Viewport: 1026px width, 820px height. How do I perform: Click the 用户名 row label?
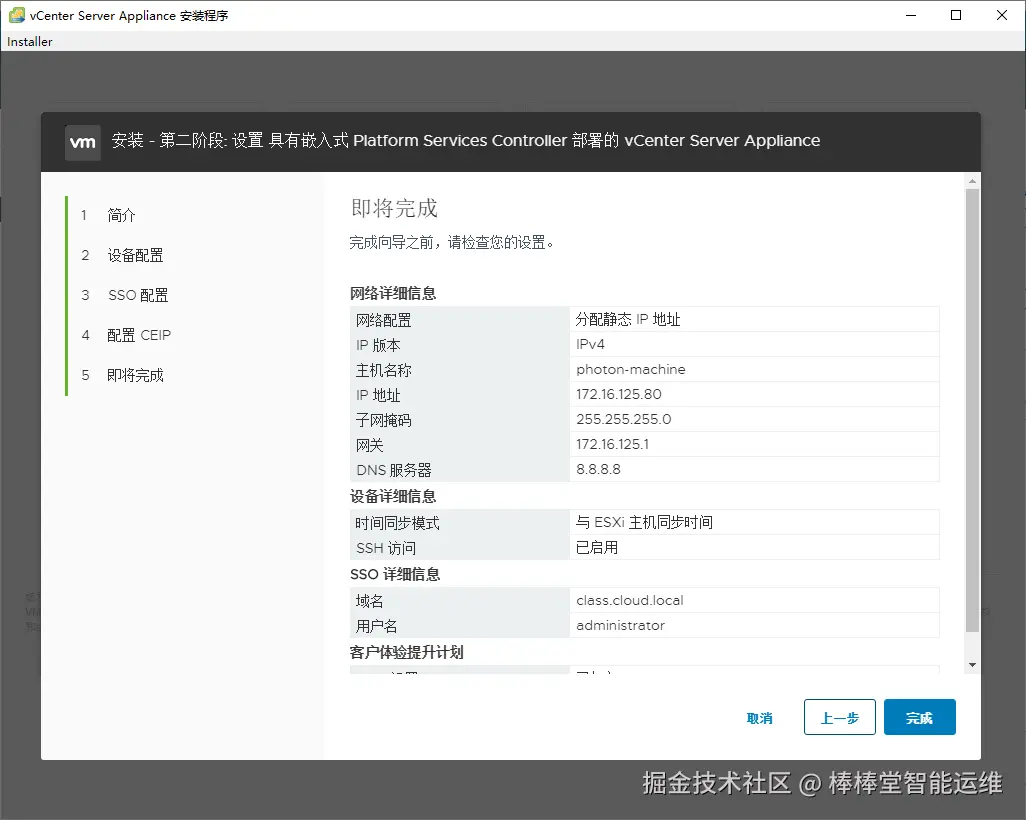point(376,626)
